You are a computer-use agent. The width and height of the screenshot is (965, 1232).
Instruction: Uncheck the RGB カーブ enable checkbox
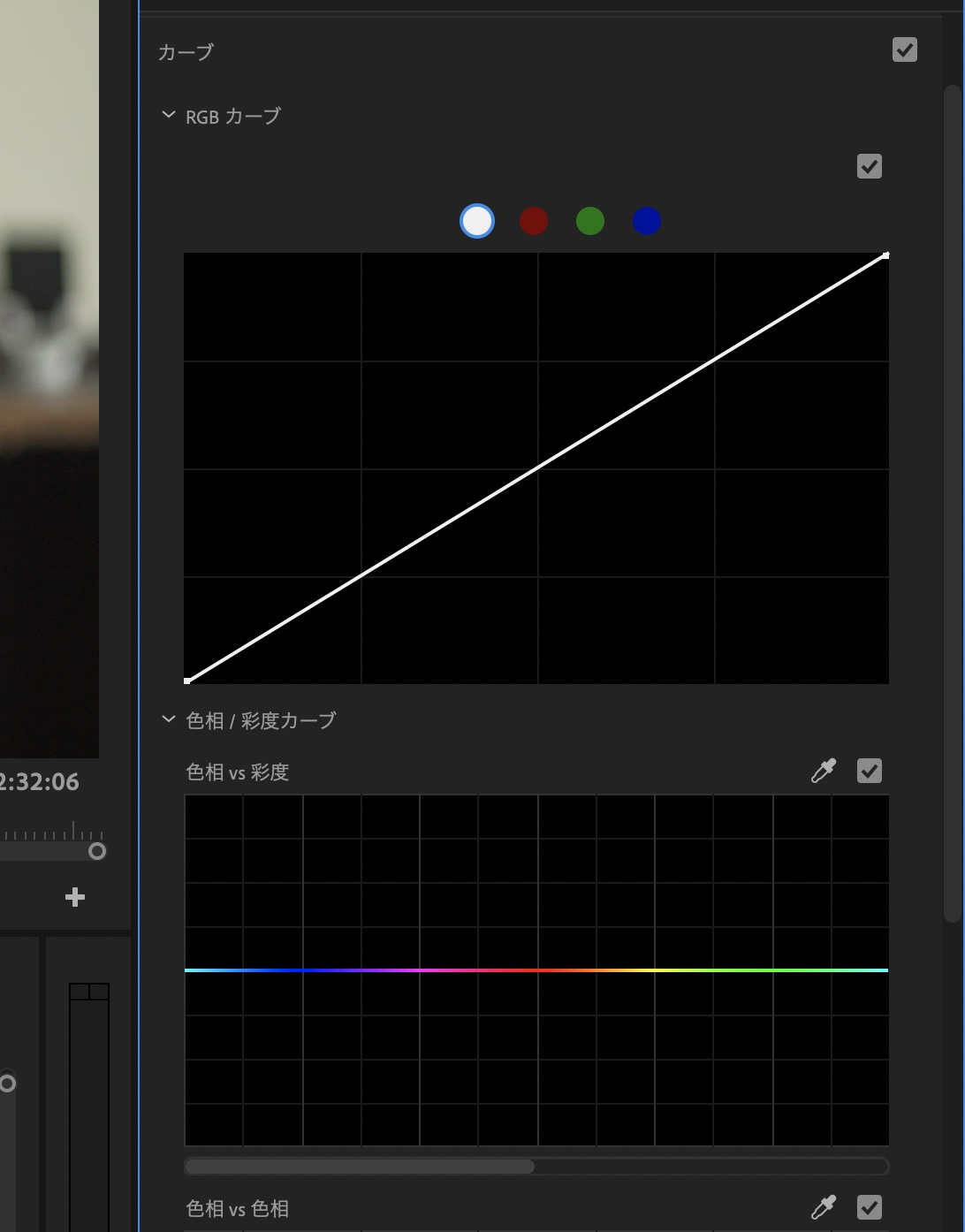[870, 166]
